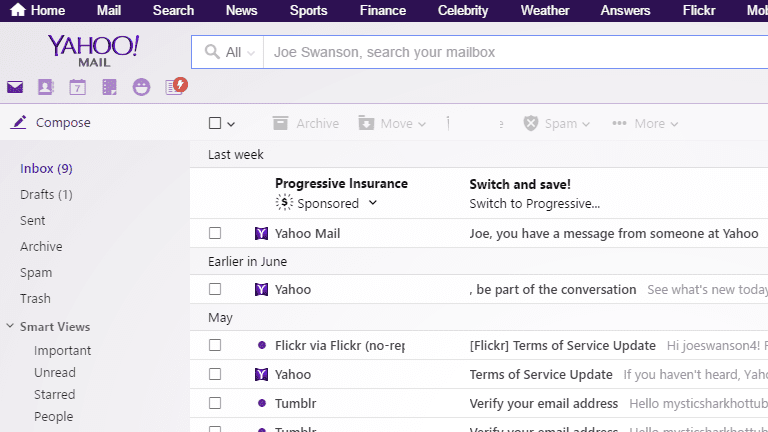Open Flickr in top navigation

coord(699,10)
